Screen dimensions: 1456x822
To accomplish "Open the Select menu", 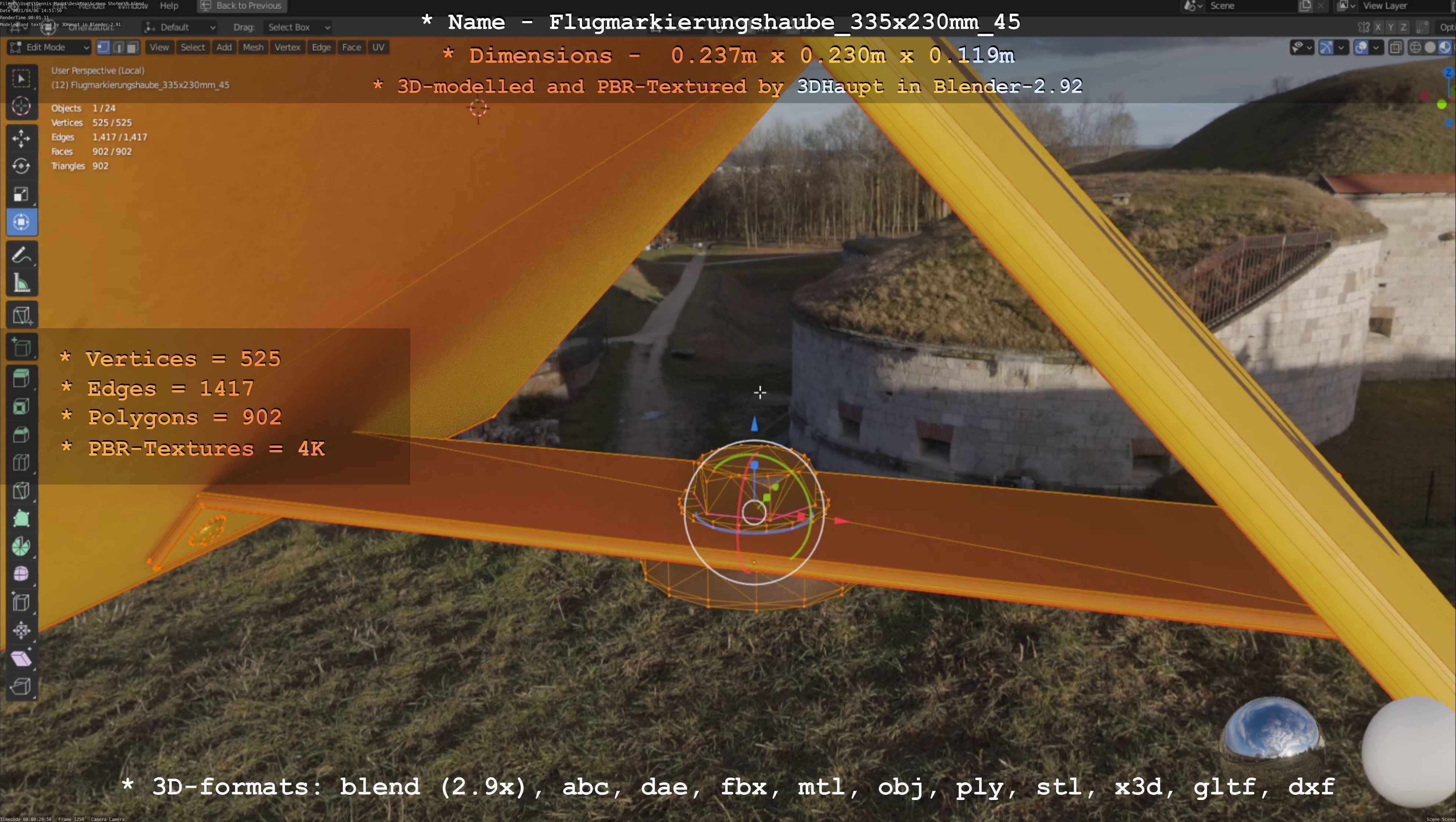I will click(193, 47).
